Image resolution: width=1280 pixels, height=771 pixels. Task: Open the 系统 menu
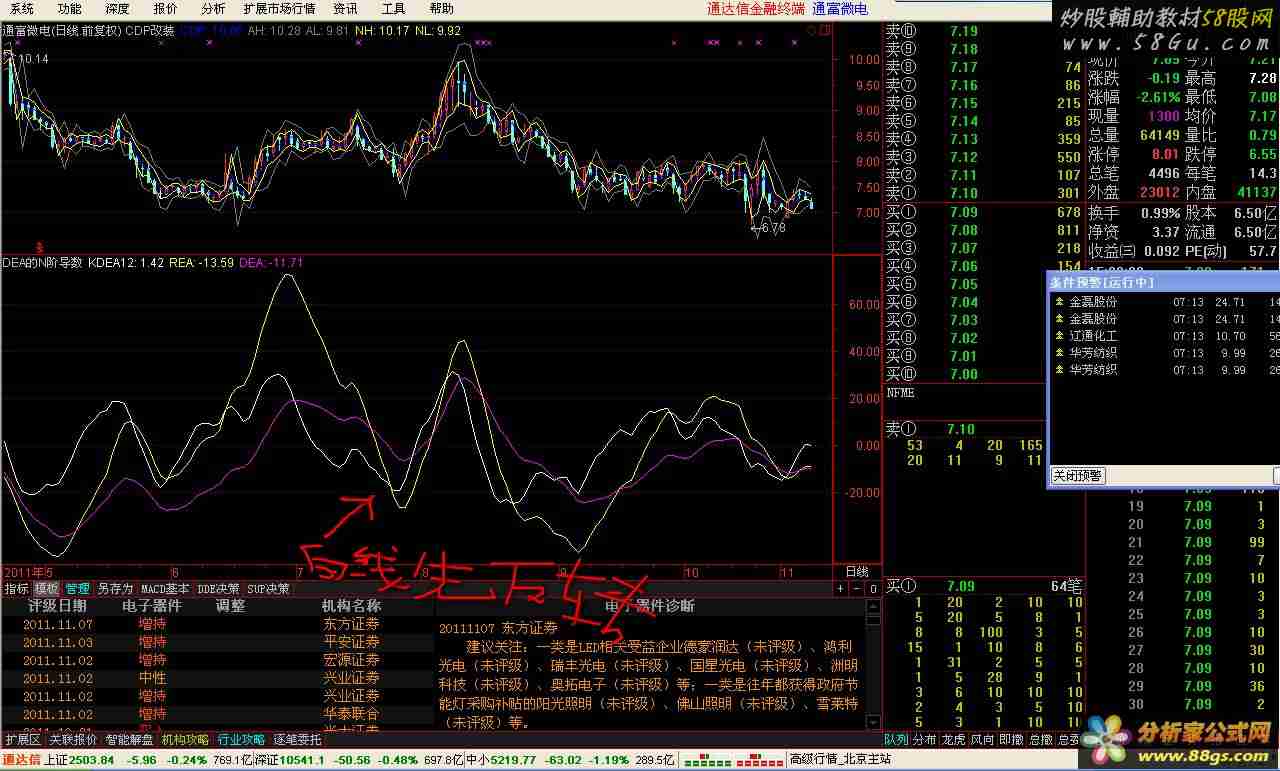point(22,8)
